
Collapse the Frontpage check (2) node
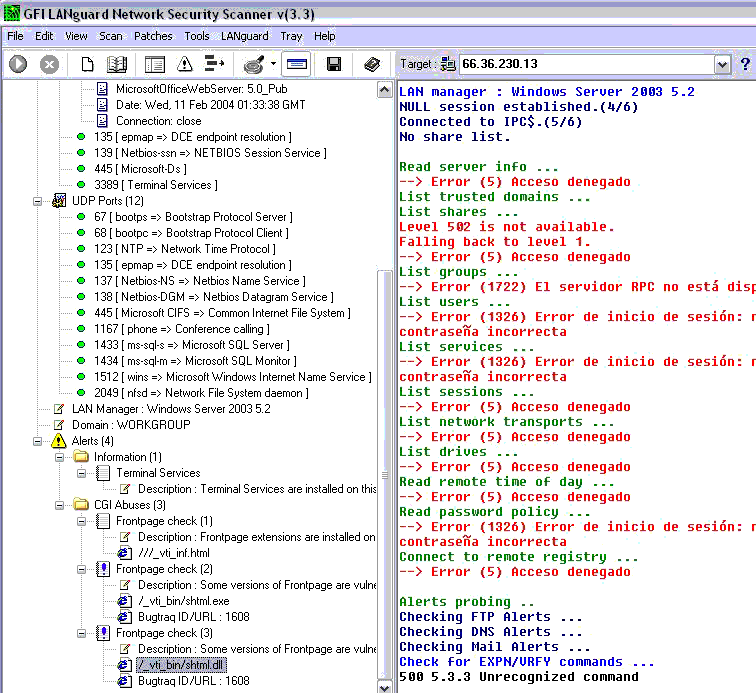click(x=81, y=570)
